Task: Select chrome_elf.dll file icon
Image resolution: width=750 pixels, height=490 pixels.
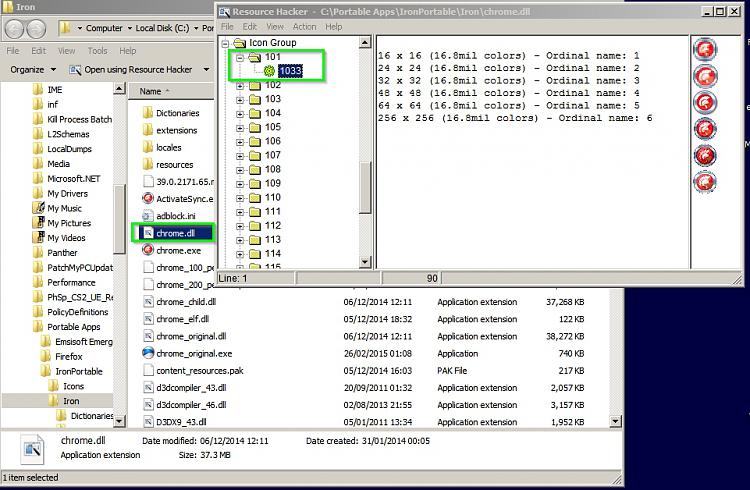Action: coord(148,319)
